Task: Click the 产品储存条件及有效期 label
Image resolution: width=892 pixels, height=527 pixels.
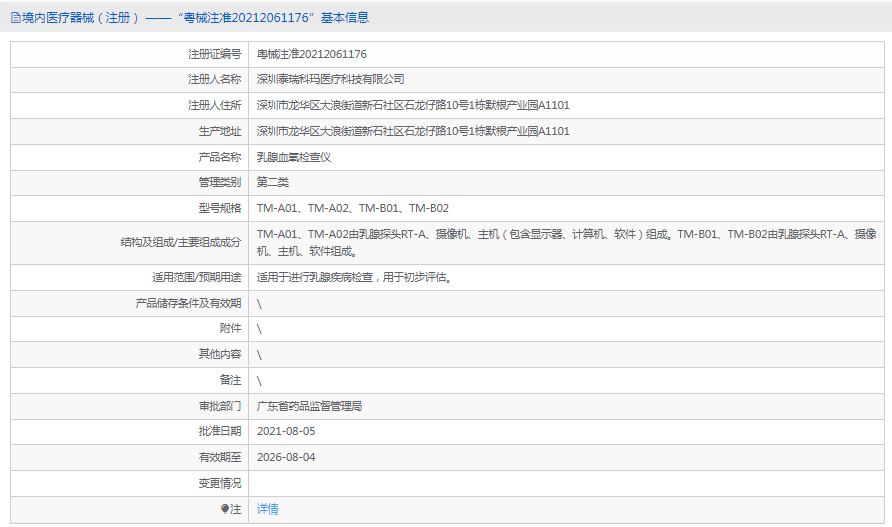Action: coord(188,303)
